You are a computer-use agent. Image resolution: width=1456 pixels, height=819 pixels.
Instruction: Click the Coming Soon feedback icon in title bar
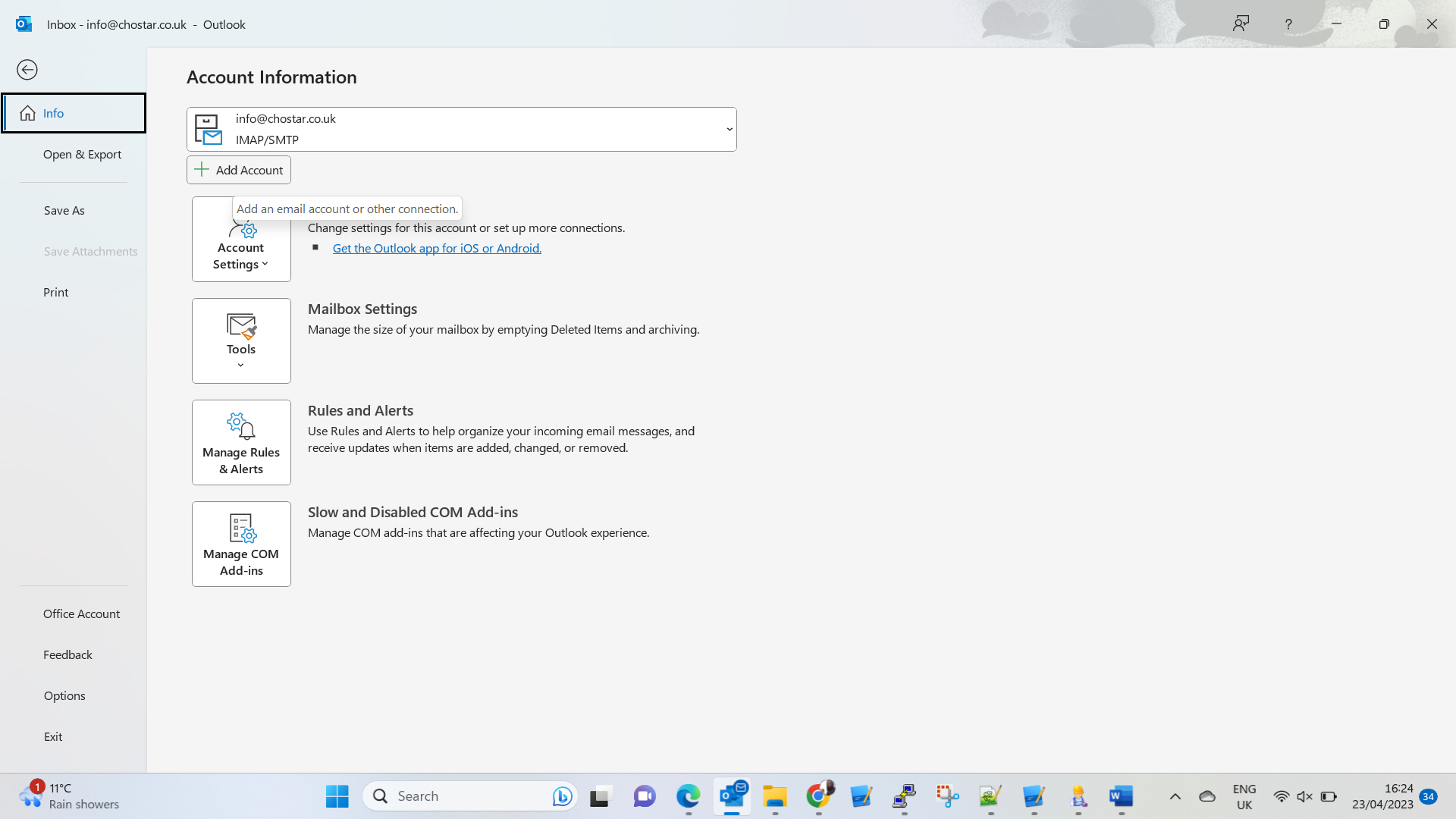click(x=1241, y=24)
